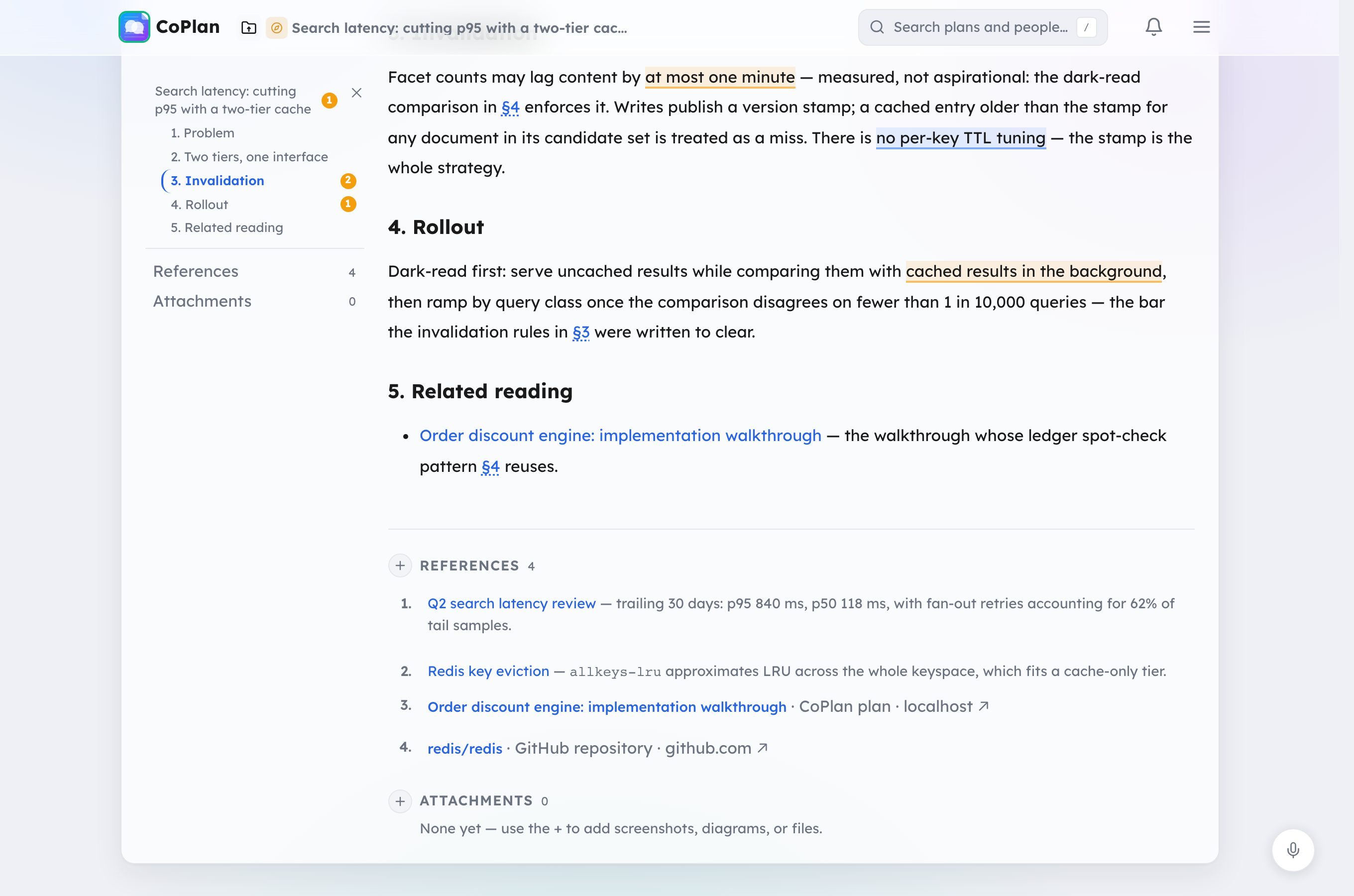Add a reference with the plus button
1354x896 pixels.
tap(400, 565)
